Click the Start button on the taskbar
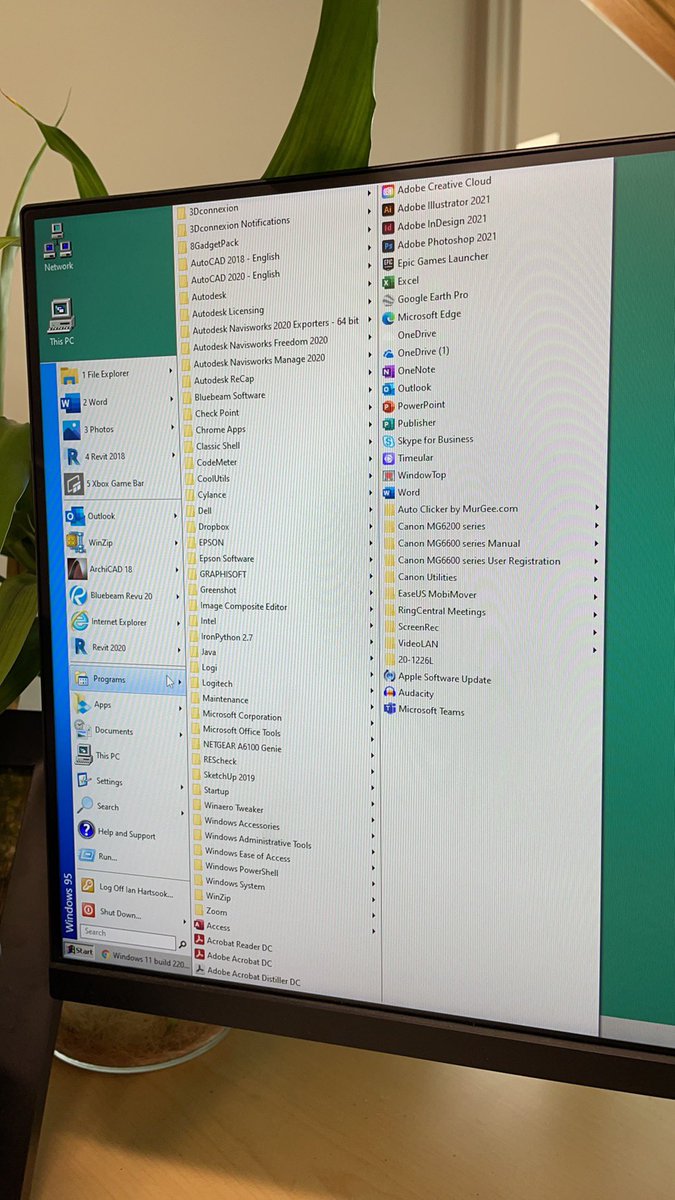Screen dimensions: 675x1200 click(79, 951)
